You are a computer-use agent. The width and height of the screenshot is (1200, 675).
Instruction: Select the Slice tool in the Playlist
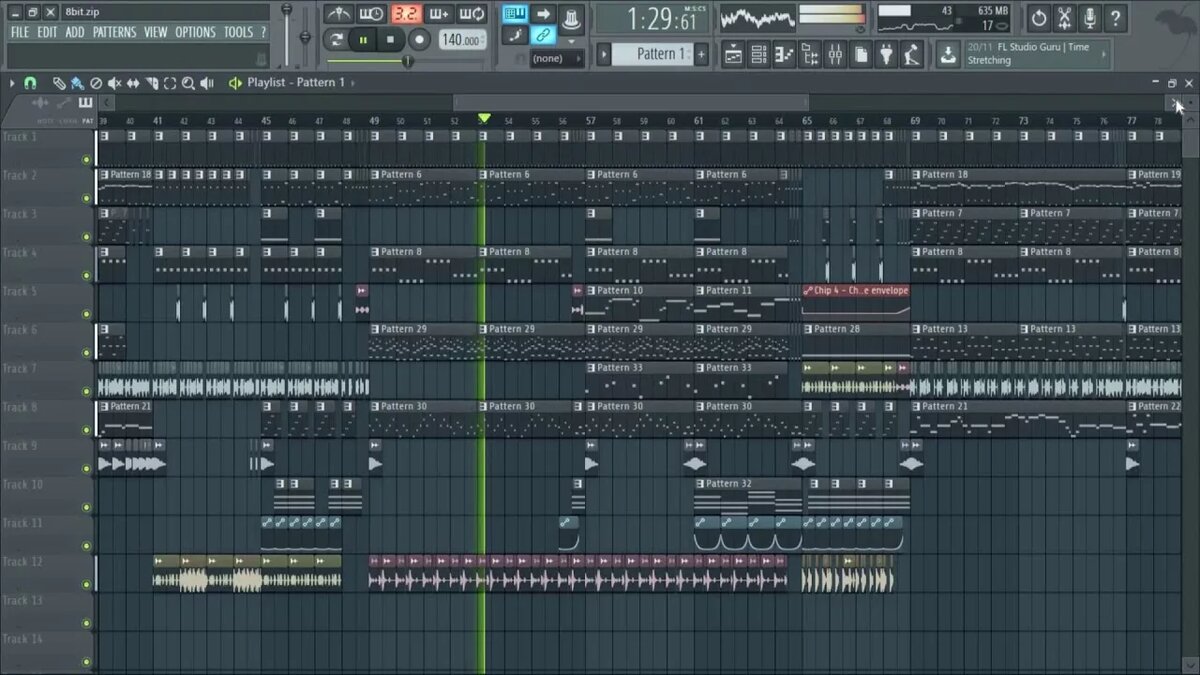pos(153,82)
